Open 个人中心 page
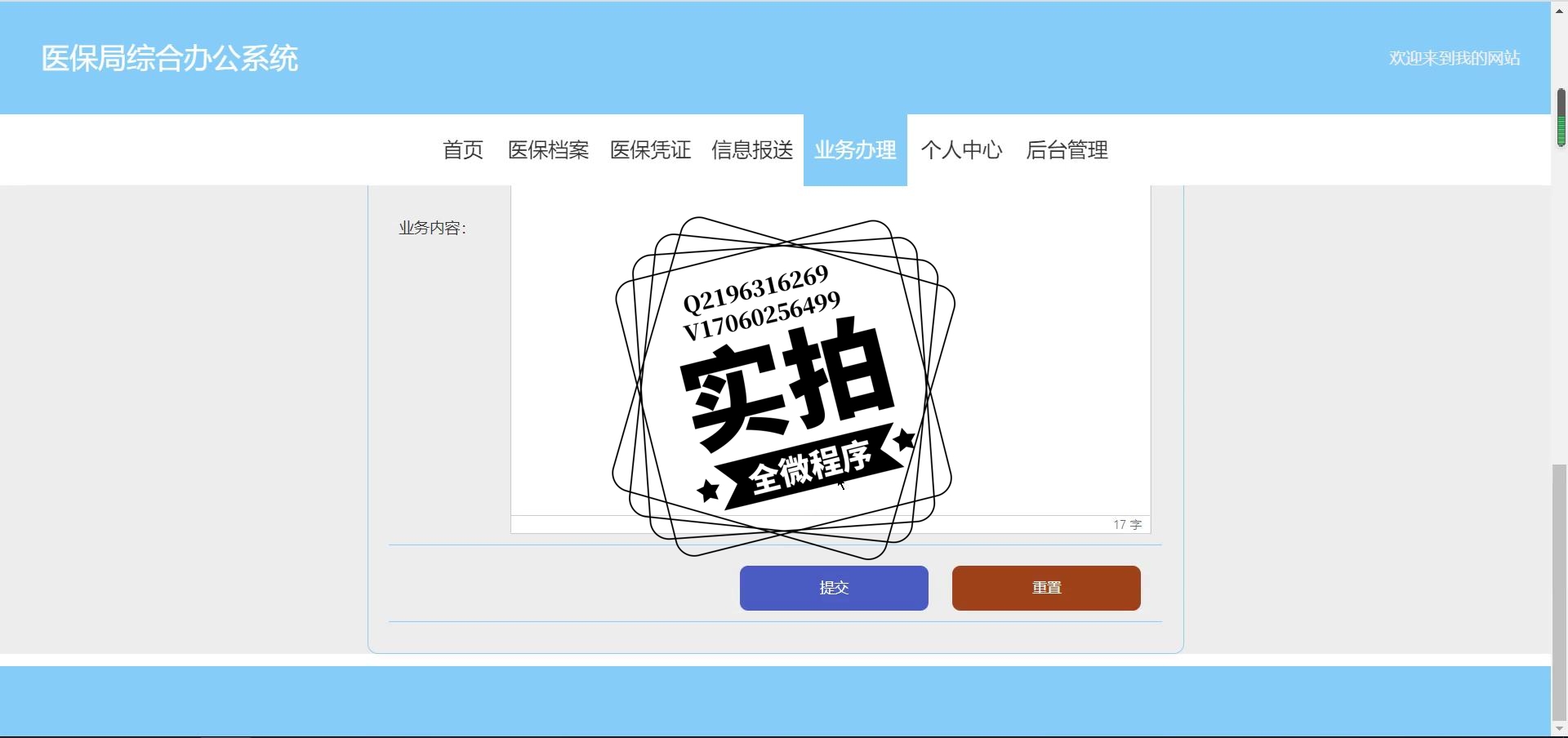Viewport: 1568px width, 738px height. 962,150
